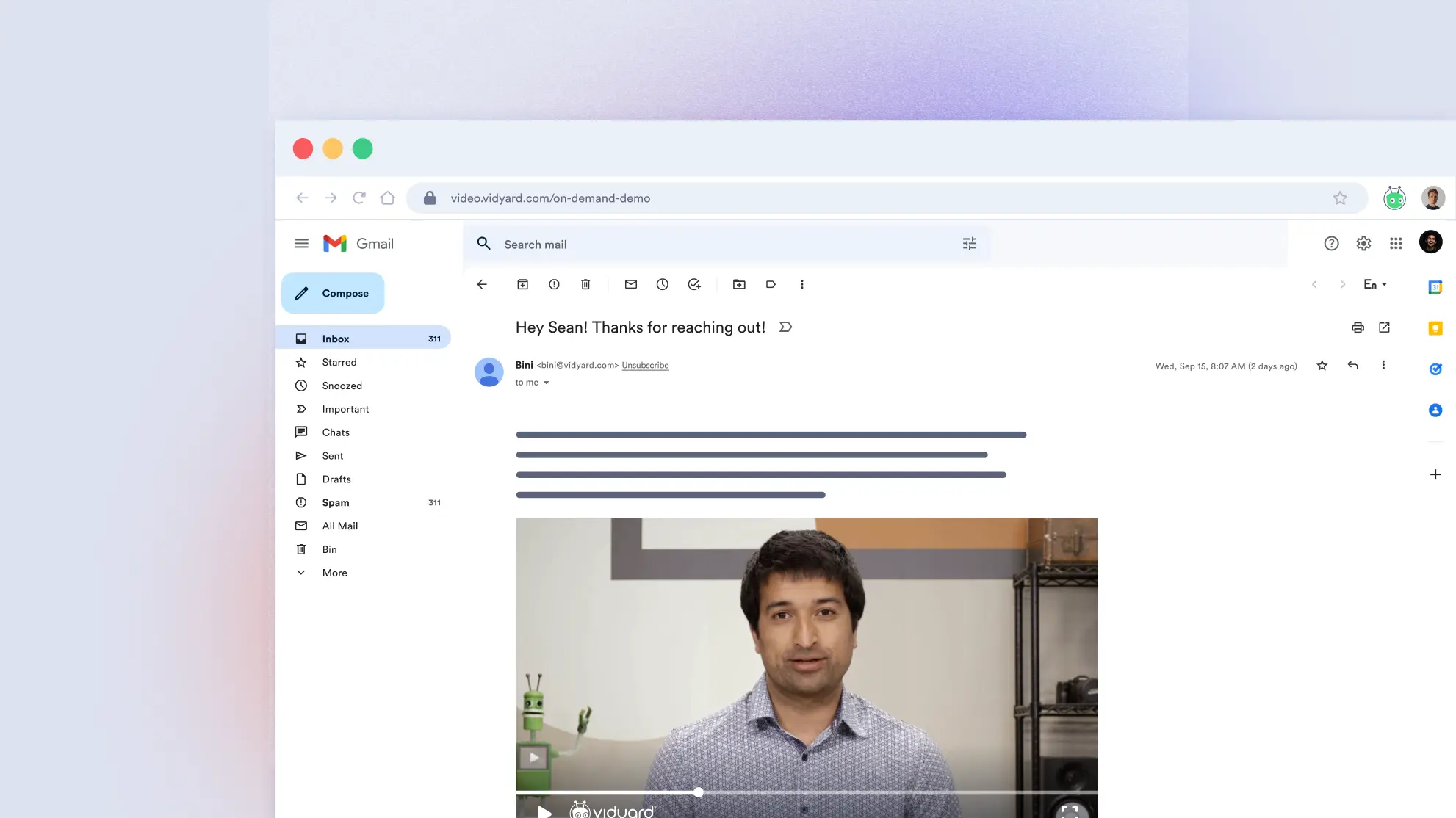Click the video progress bar handle
Image resolution: width=1456 pixels, height=818 pixels.
tap(699, 792)
